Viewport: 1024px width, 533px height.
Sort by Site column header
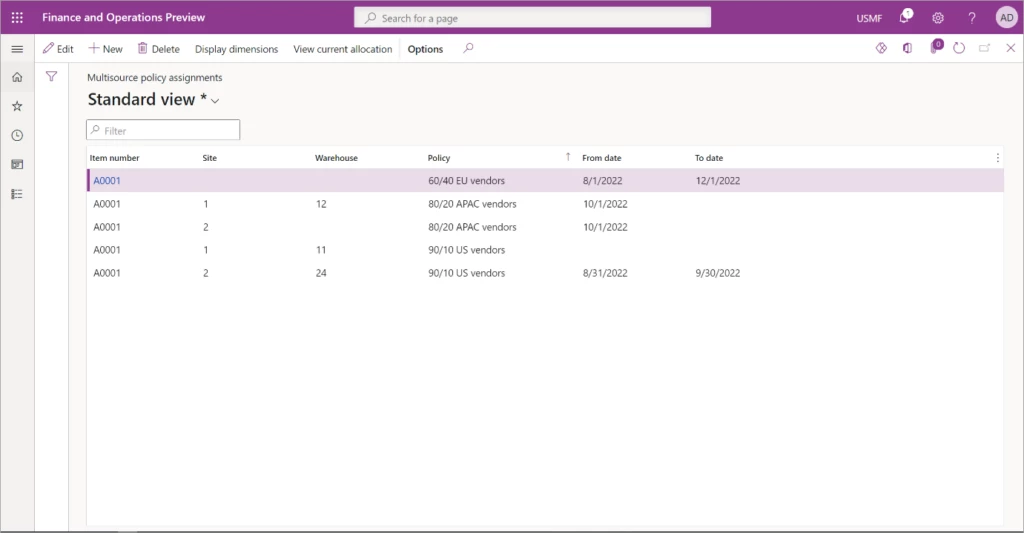[x=210, y=158]
